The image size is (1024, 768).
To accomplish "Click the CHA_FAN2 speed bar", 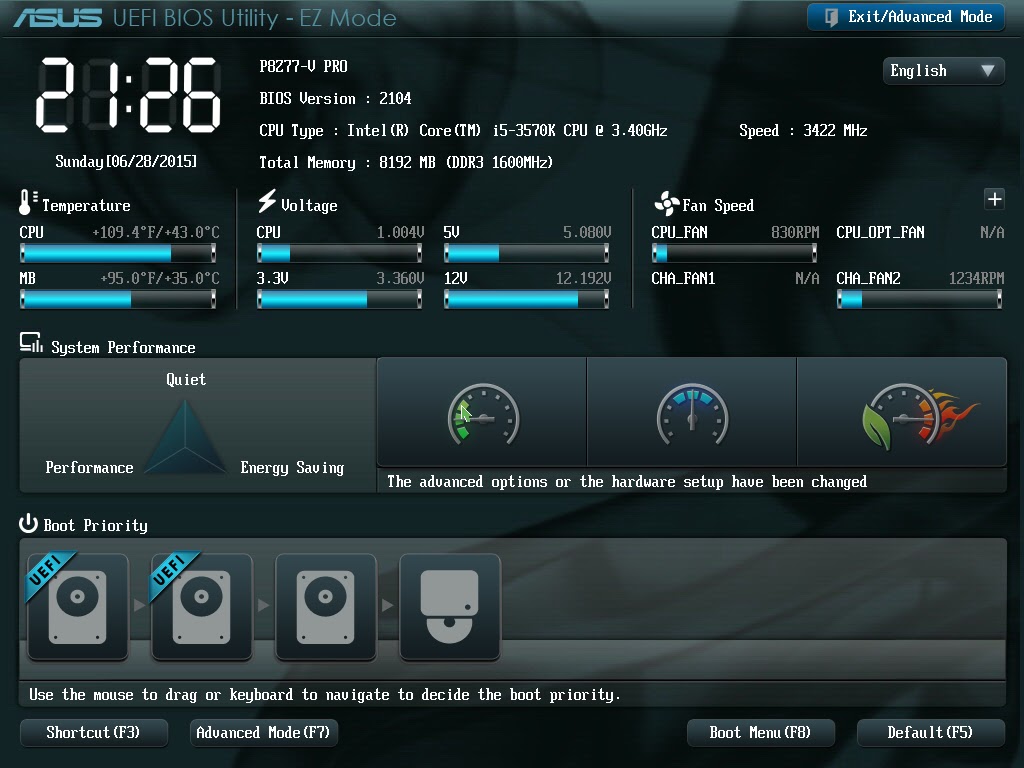I will point(920,299).
